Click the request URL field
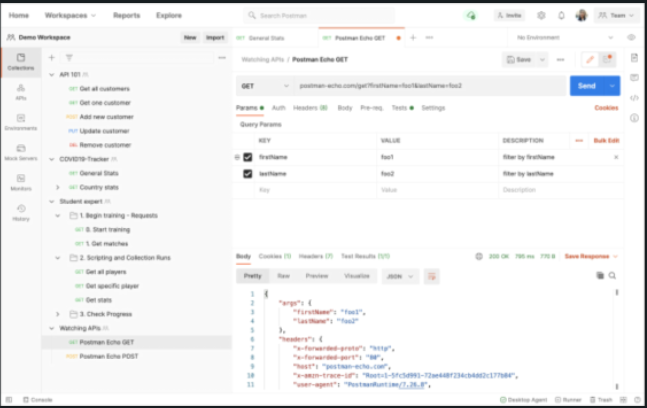The height and width of the screenshot is (408, 647). [430, 86]
